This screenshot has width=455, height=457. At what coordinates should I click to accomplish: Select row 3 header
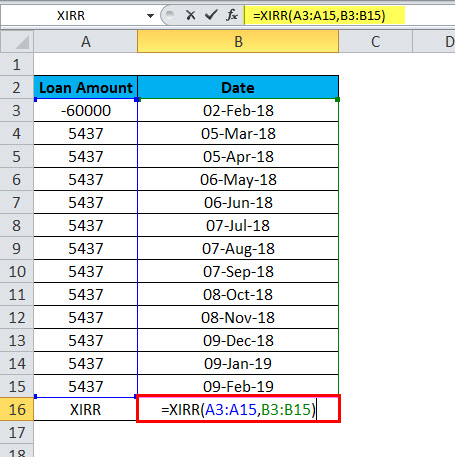tap(17, 110)
